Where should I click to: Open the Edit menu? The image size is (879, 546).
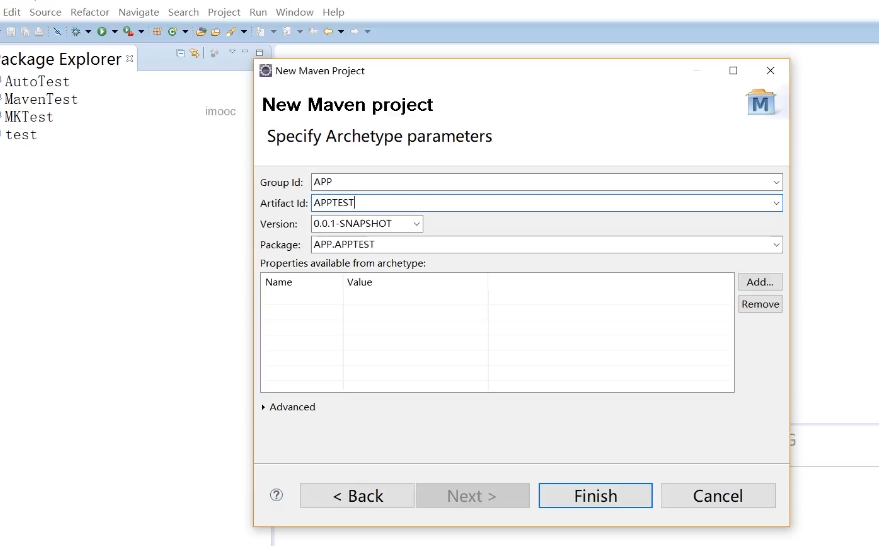pos(11,12)
